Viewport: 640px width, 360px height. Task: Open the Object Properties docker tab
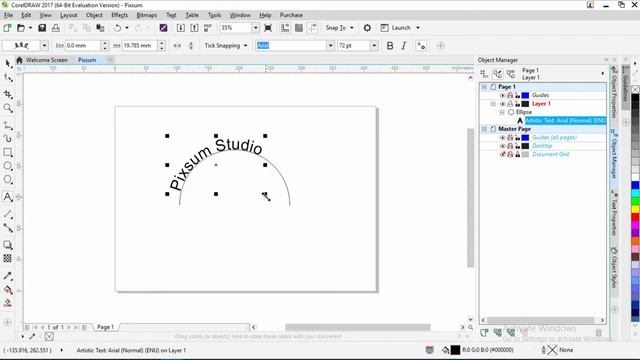[614, 93]
